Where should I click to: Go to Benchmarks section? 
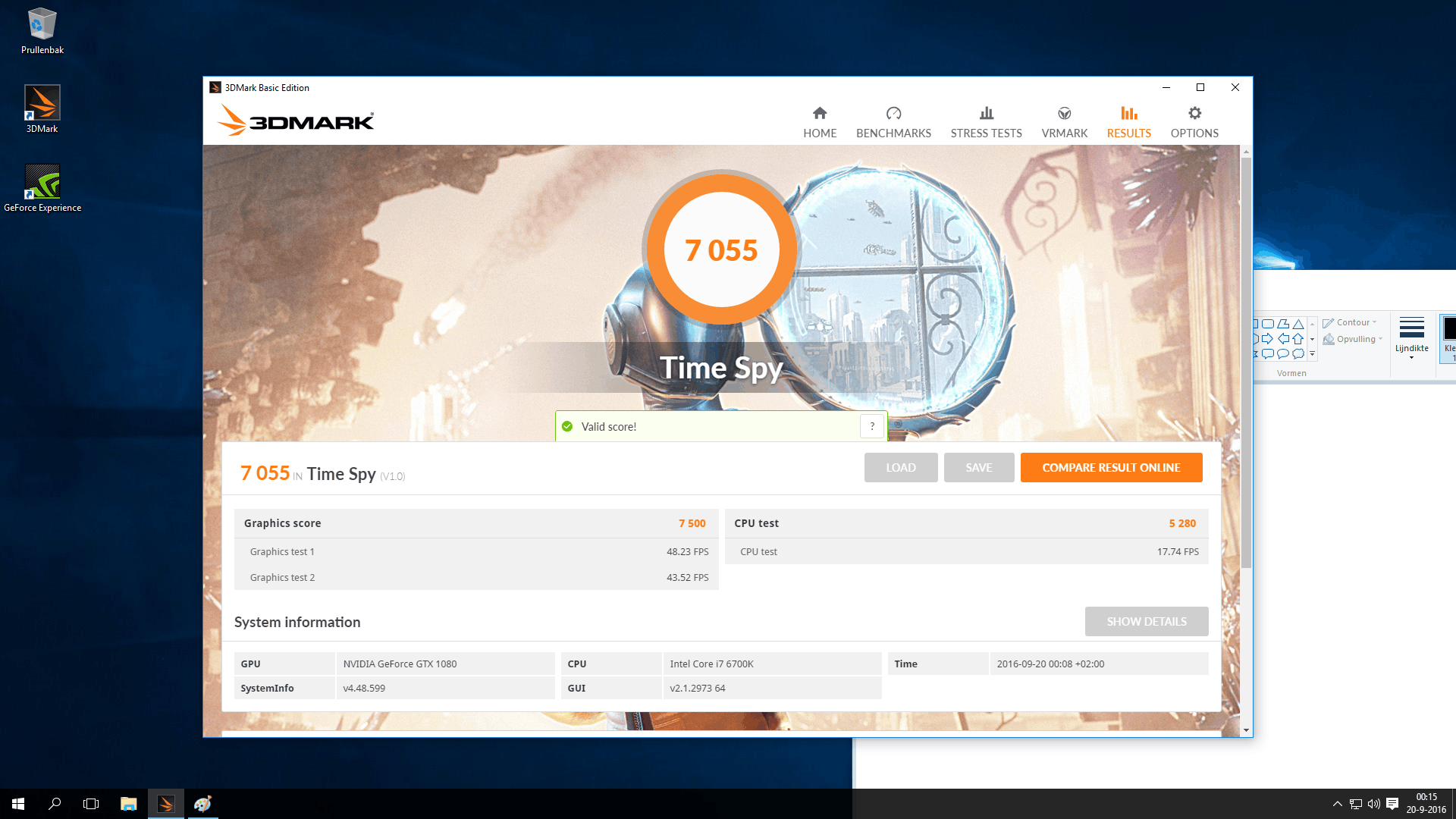pos(893,123)
